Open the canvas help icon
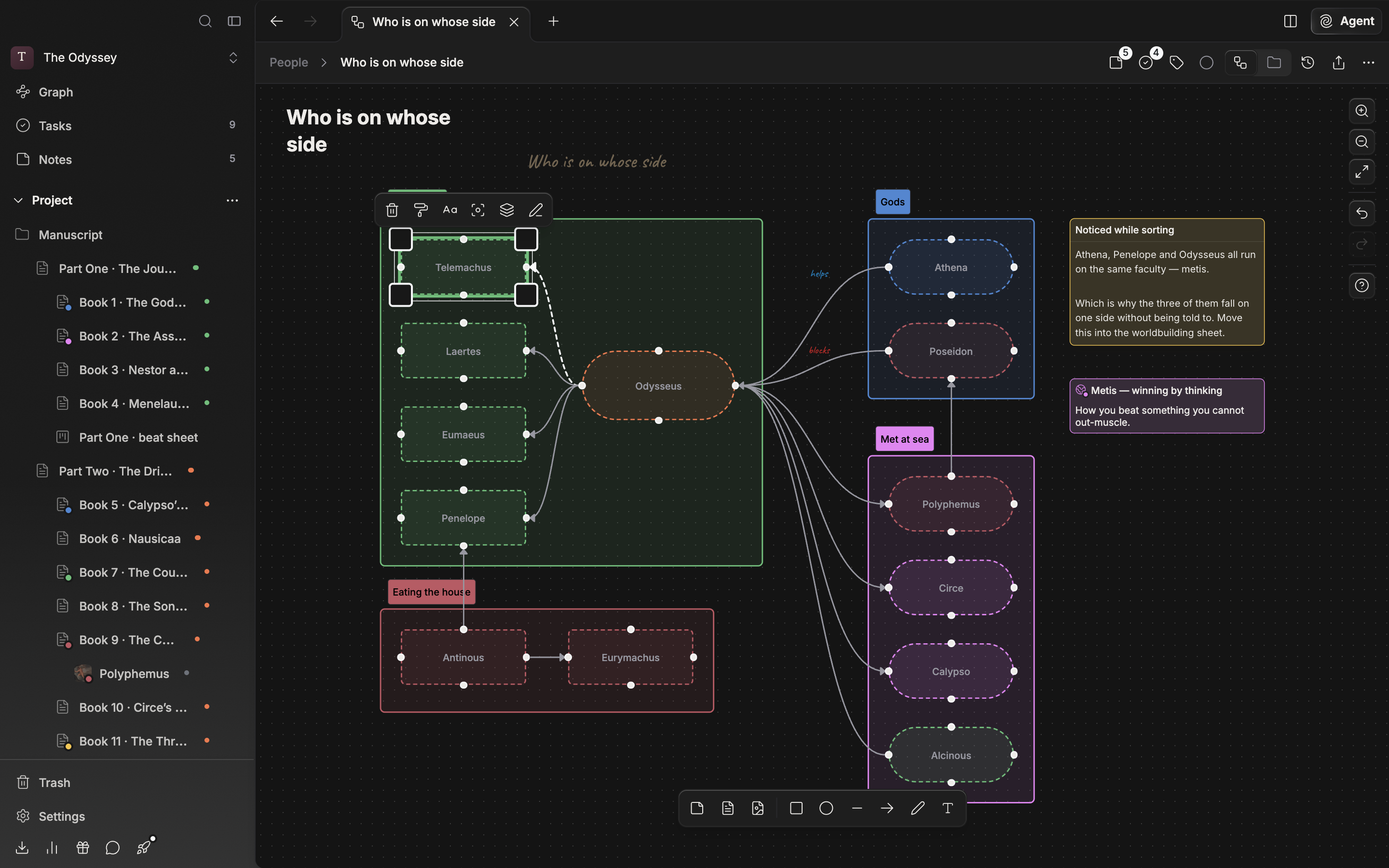Screen dimensions: 1389x868 pyautogui.click(x=1362, y=285)
